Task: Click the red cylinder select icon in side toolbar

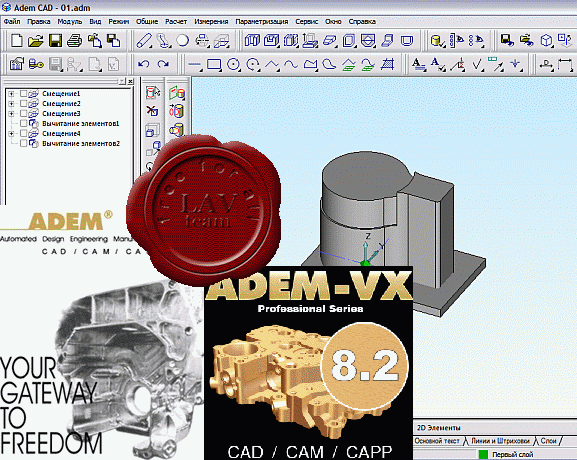Action: pyautogui.click(x=153, y=92)
